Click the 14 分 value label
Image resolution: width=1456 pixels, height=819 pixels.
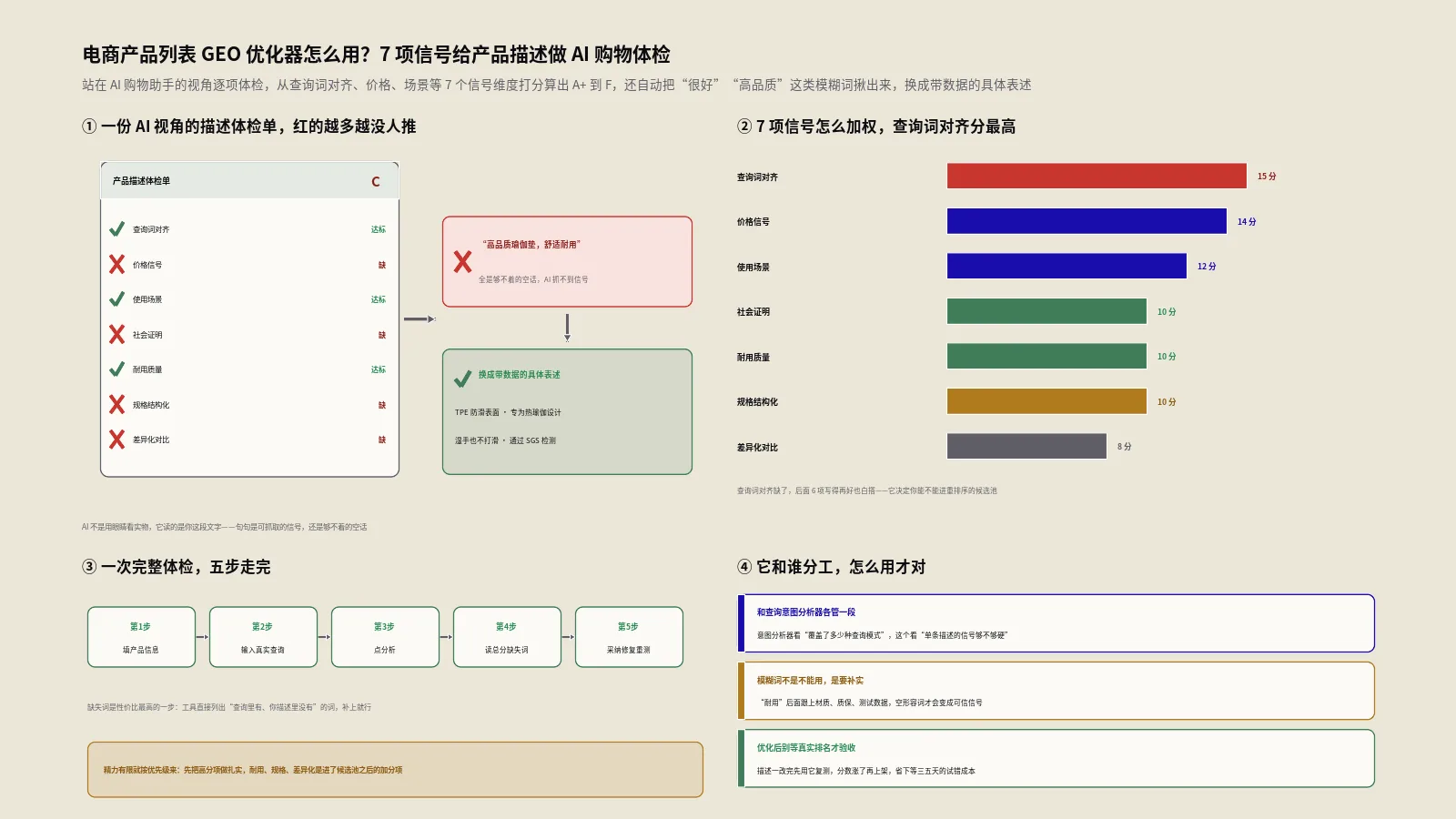point(1247,222)
